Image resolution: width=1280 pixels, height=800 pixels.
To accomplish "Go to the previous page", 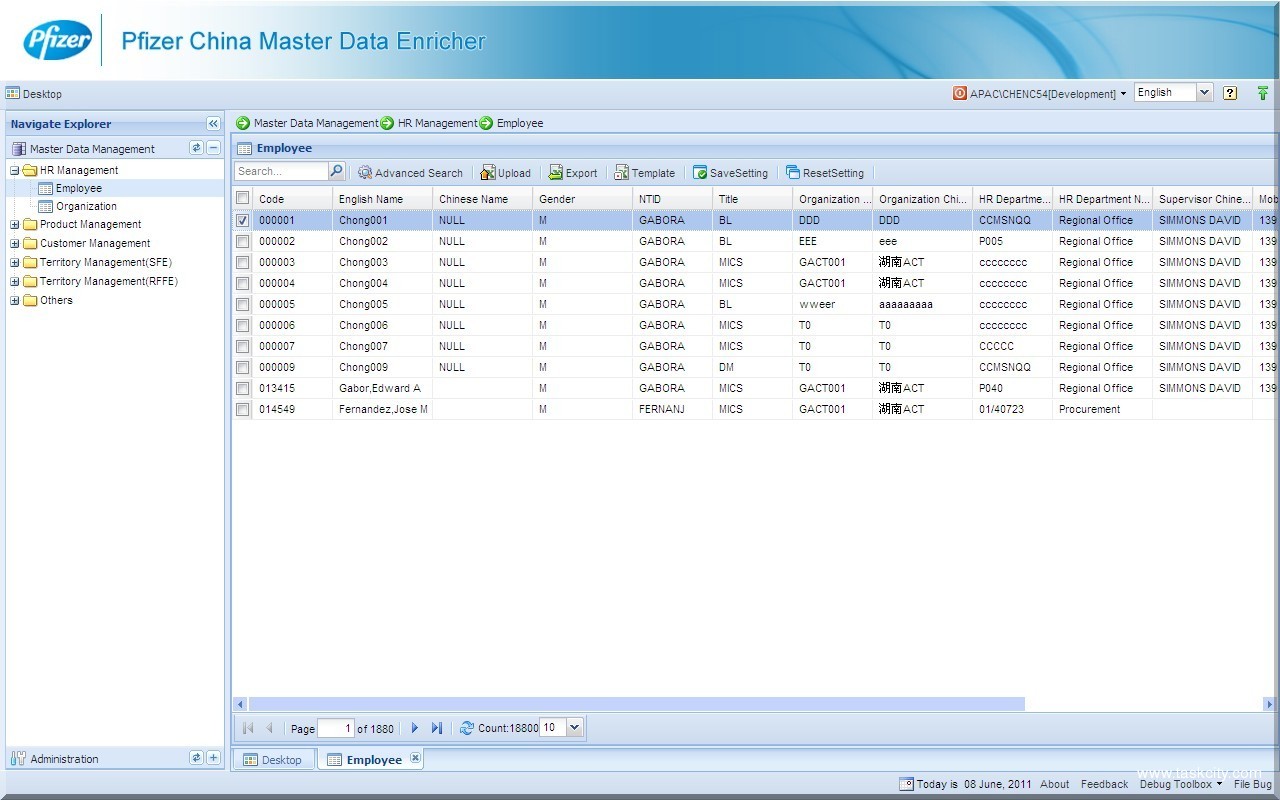I will coord(269,728).
